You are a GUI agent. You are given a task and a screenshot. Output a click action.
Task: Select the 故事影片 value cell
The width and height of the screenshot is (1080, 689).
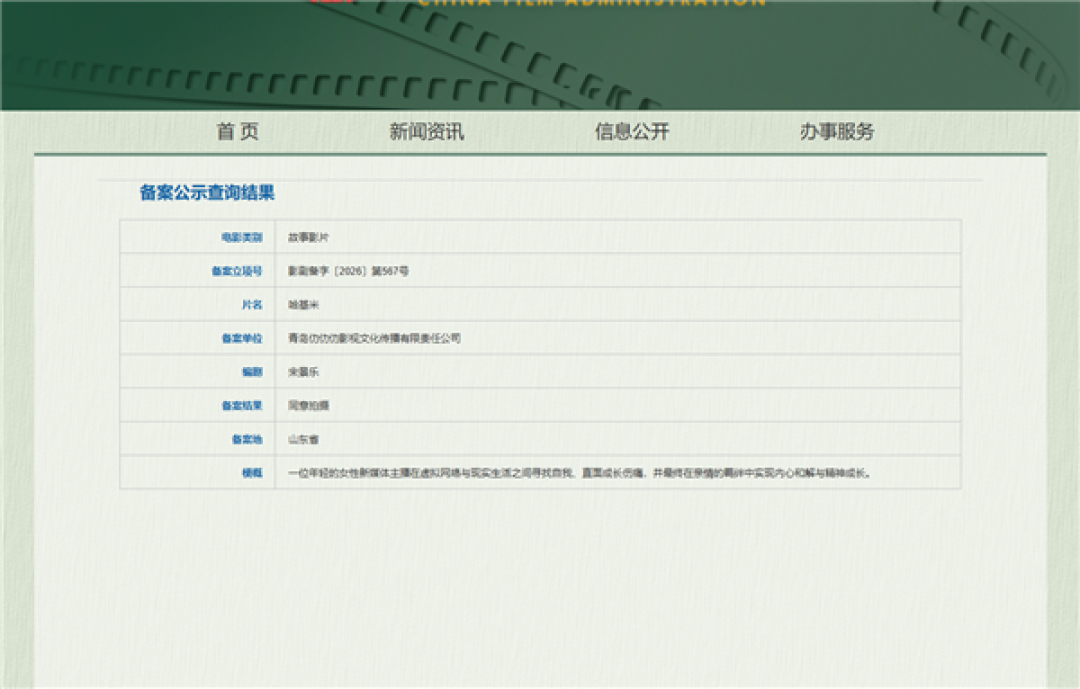click(x=308, y=237)
